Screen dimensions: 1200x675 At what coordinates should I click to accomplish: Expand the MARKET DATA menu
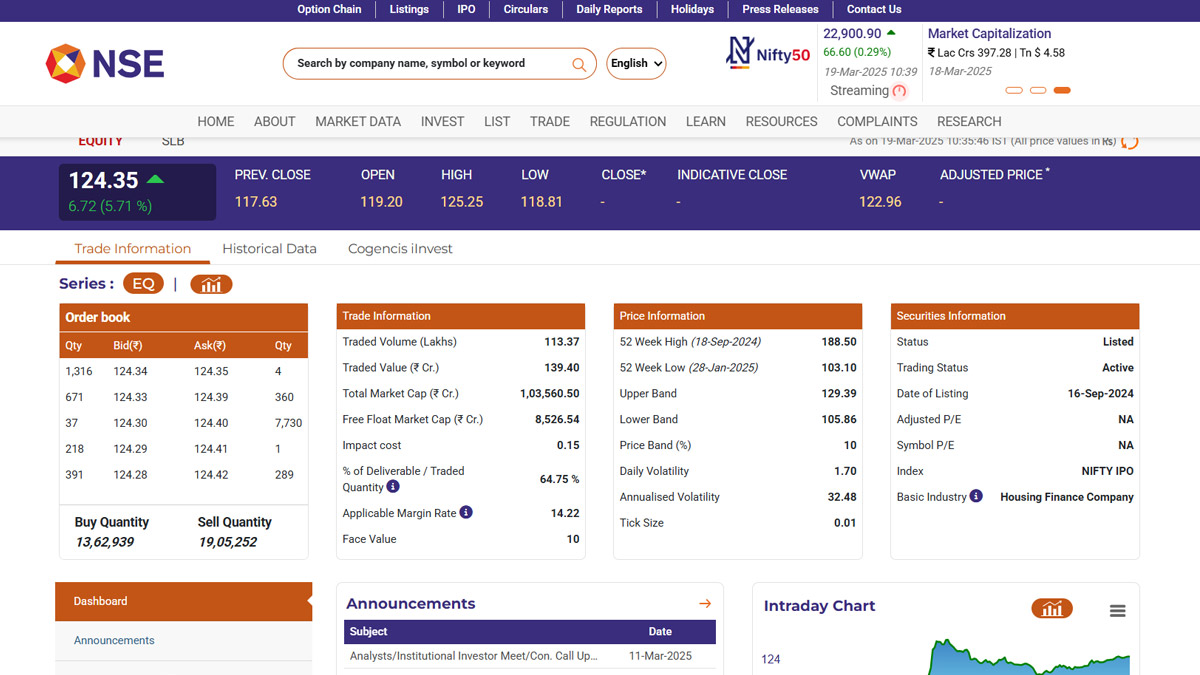click(x=358, y=121)
